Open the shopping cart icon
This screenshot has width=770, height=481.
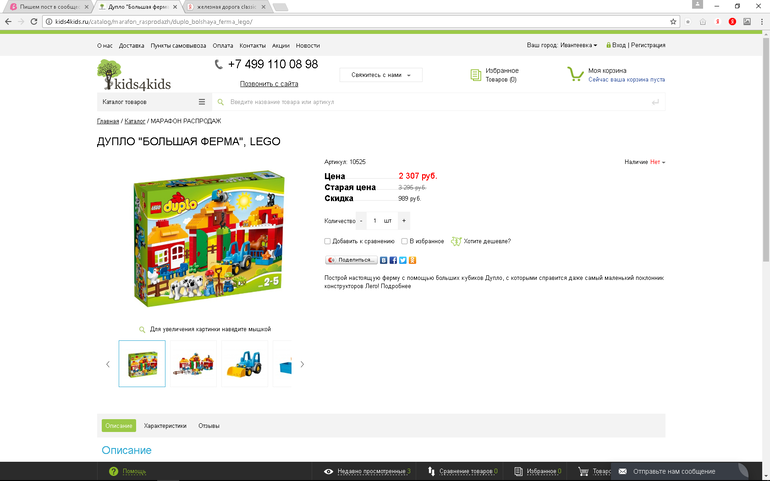575,74
